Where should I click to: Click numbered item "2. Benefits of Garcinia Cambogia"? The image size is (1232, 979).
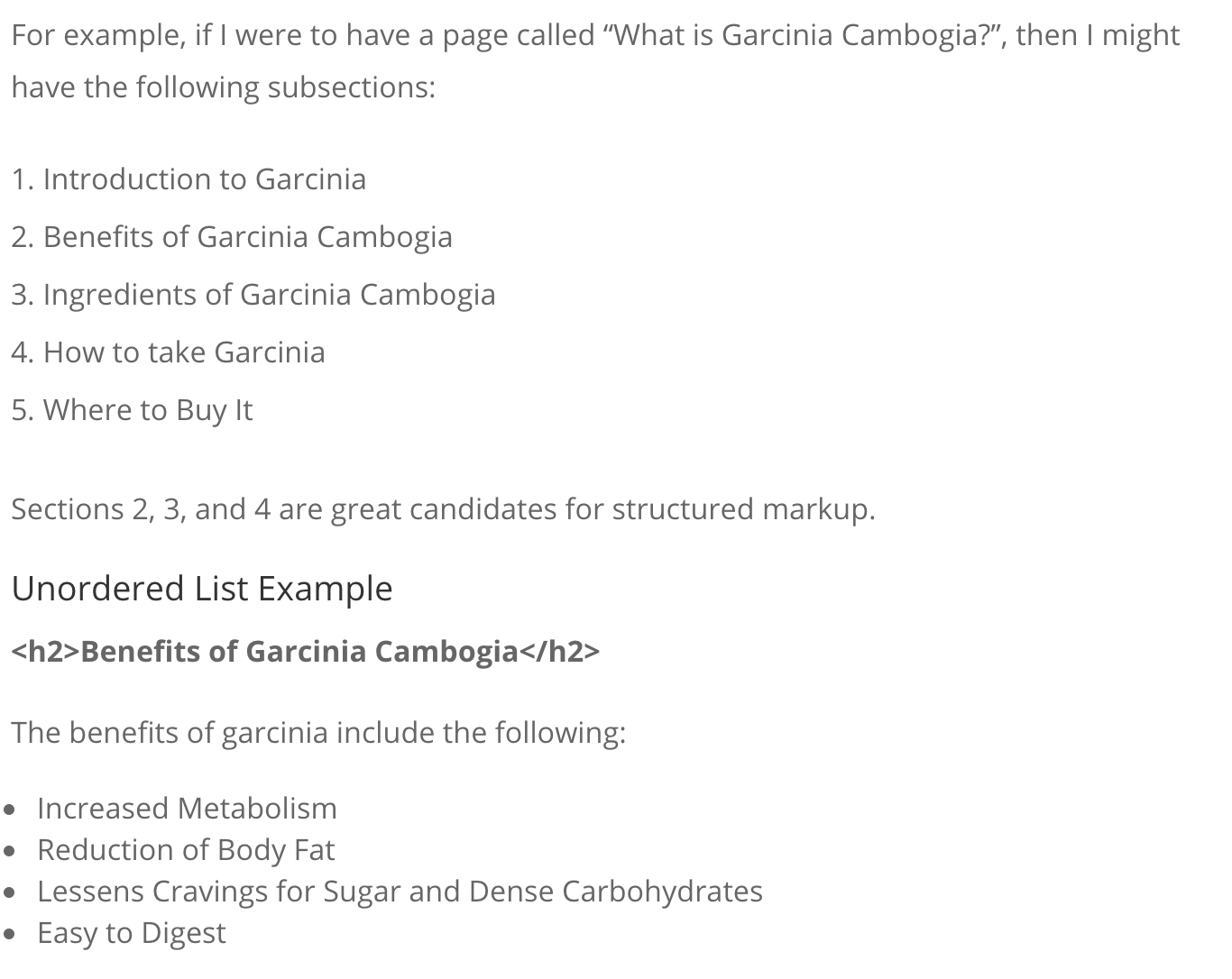pyautogui.click(x=232, y=237)
